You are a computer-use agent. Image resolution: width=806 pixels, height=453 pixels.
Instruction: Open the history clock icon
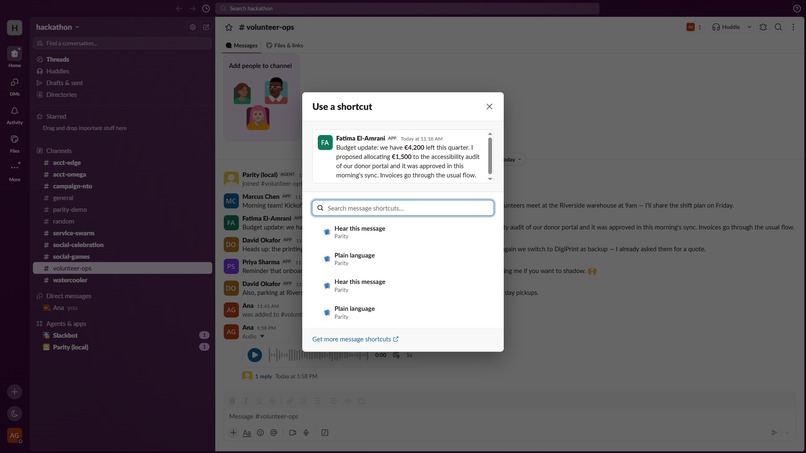[206, 8]
